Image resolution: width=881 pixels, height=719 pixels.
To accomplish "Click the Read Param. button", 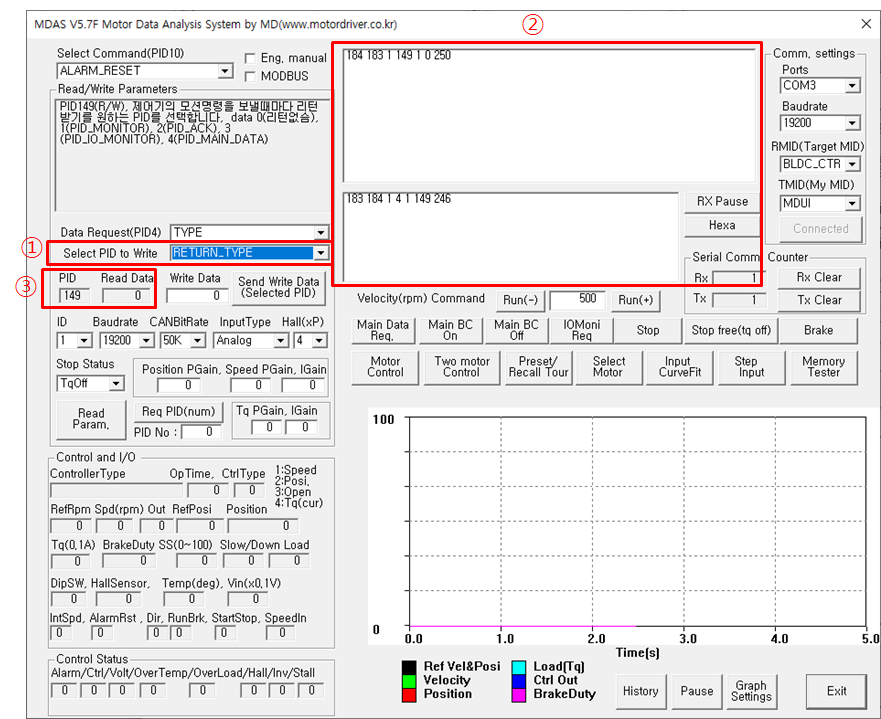I will 92,419.
